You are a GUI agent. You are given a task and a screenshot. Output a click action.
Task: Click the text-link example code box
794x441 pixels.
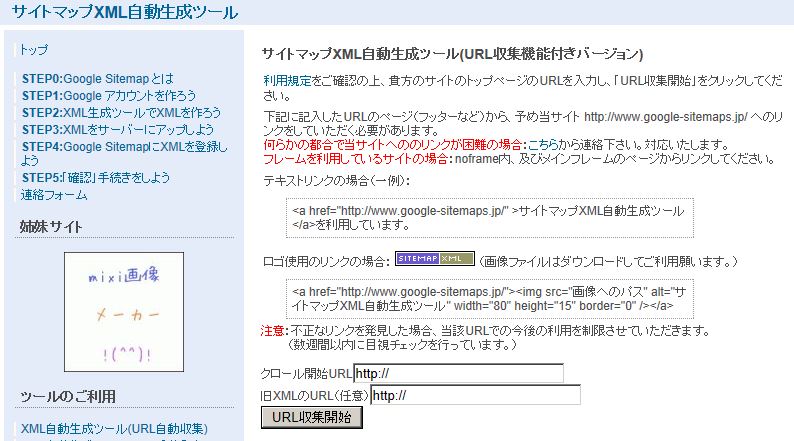point(490,218)
